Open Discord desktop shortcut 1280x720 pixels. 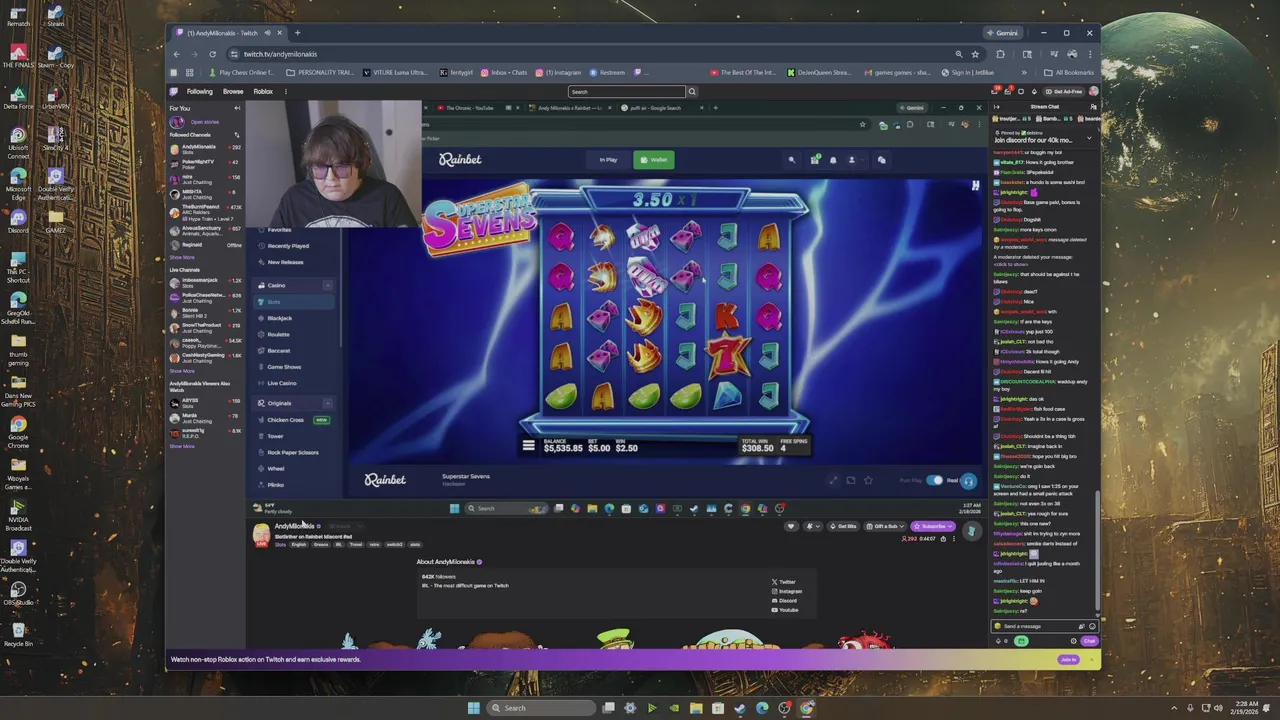click(17, 220)
